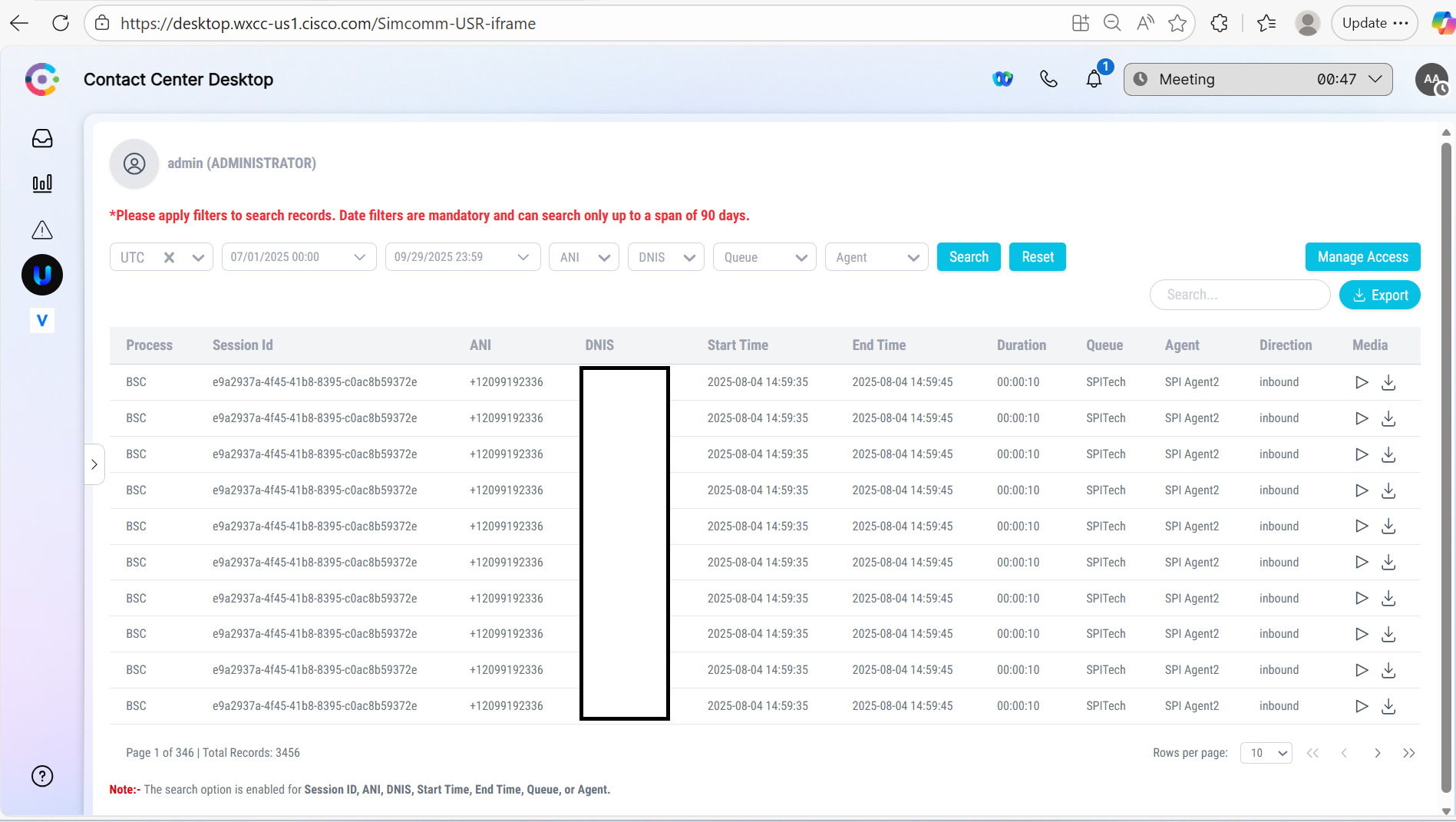Click the Manage Access button
Screen dimensions: 1456x822
click(1362, 257)
